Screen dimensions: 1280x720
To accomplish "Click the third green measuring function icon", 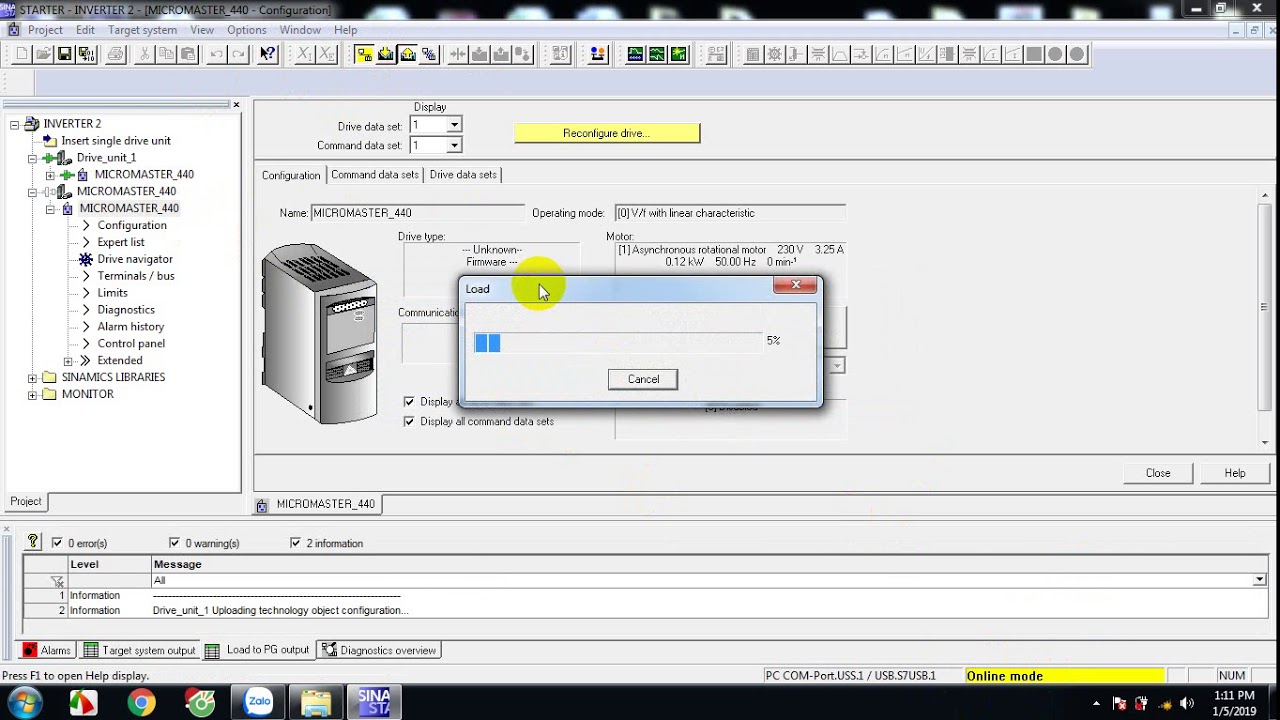I will tap(679, 54).
